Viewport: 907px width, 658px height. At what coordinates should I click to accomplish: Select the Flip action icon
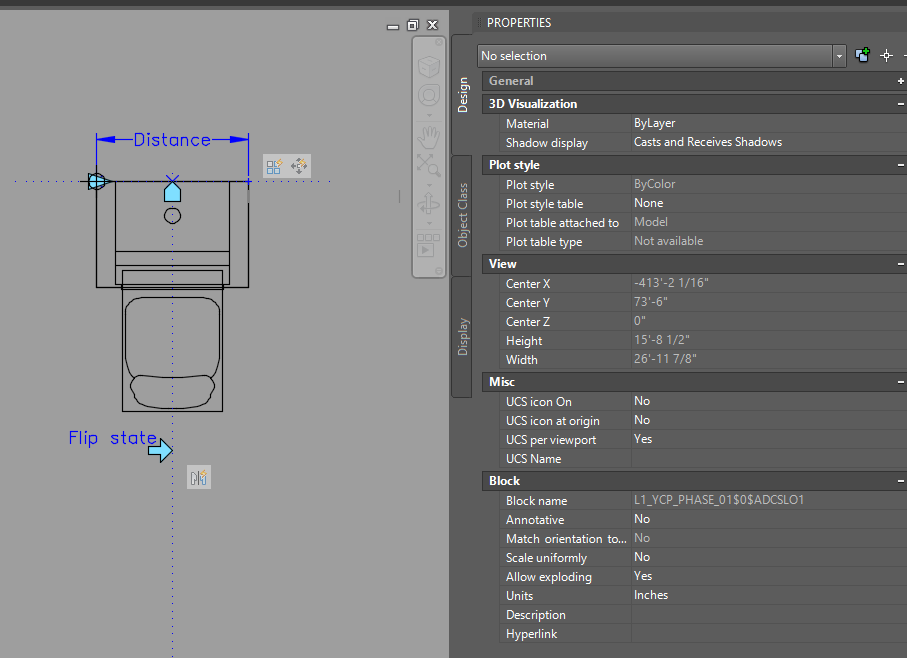pyautogui.click(x=198, y=478)
